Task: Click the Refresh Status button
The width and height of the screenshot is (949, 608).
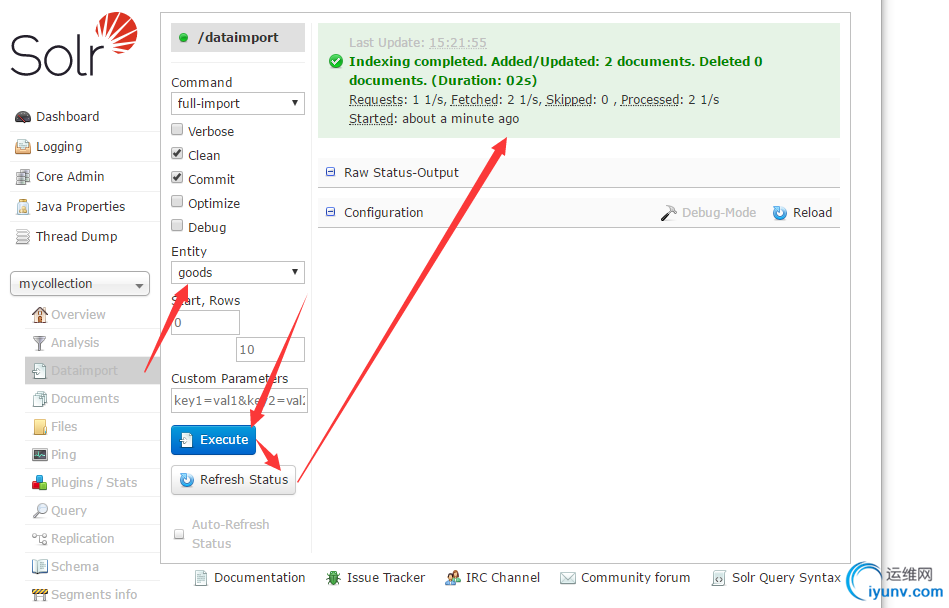Action: click(x=234, y=480)
